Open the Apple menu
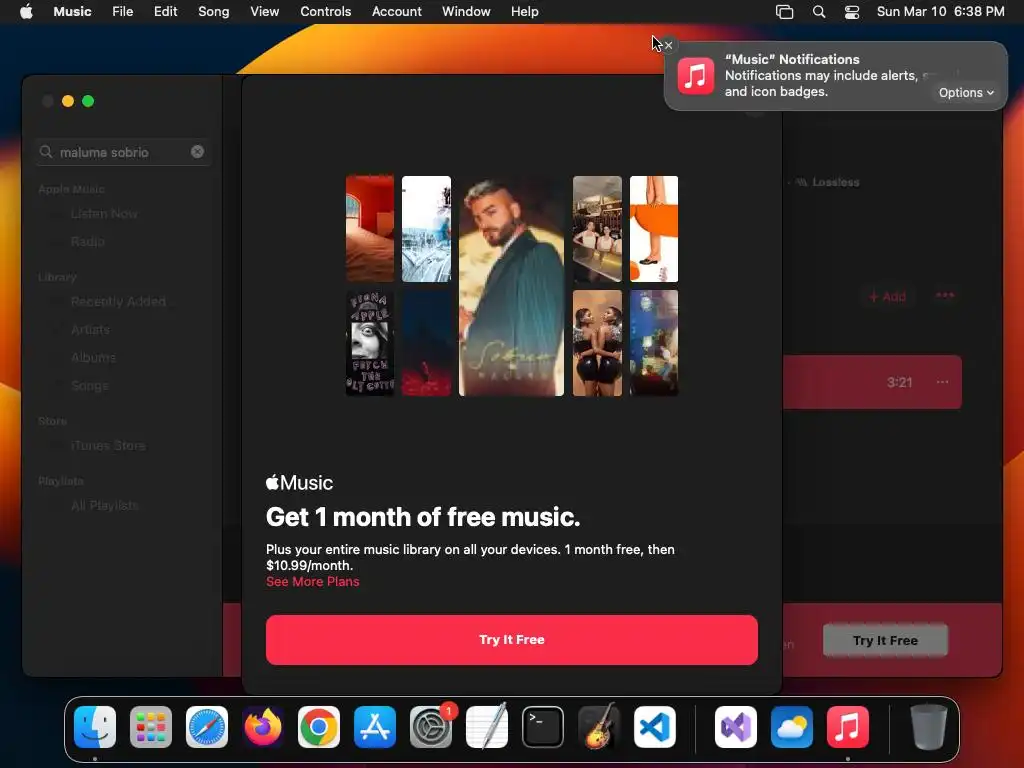Viewport: 1024px width, 768px height. click(x=26, y=11)
